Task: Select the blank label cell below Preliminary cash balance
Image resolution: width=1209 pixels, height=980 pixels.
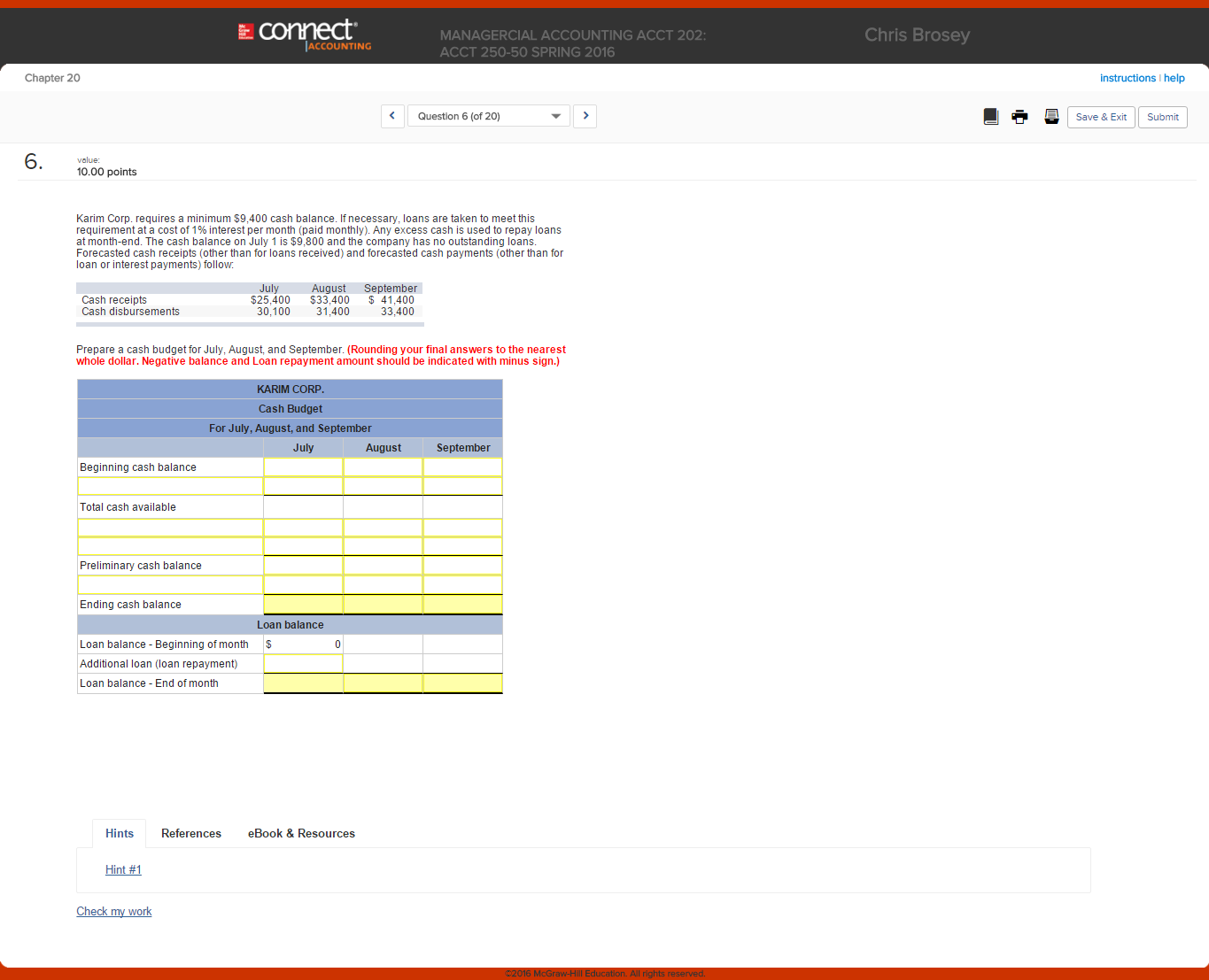Action: [x=170, y=585]
